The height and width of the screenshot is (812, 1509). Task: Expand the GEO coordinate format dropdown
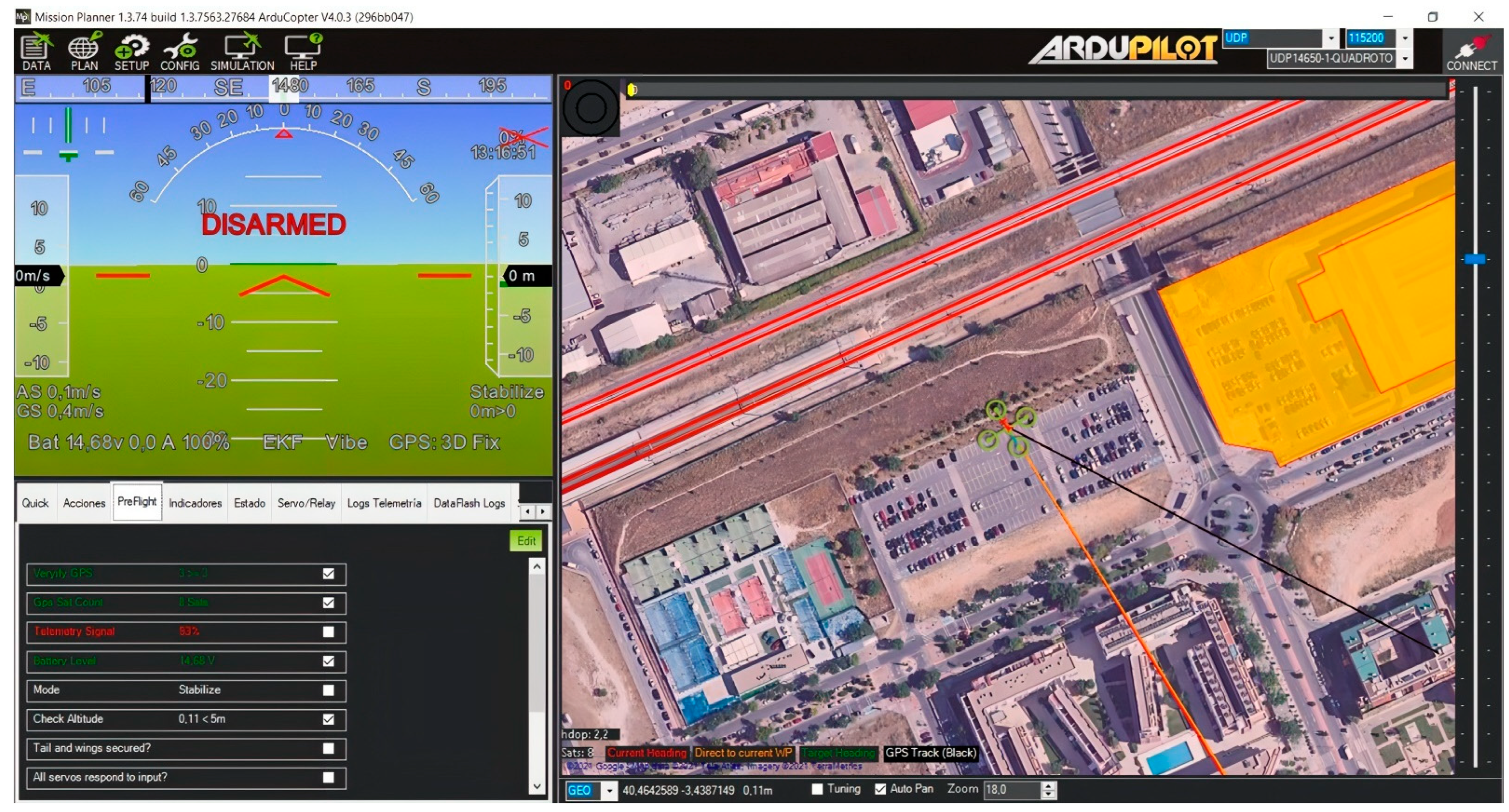coord(610,790)
